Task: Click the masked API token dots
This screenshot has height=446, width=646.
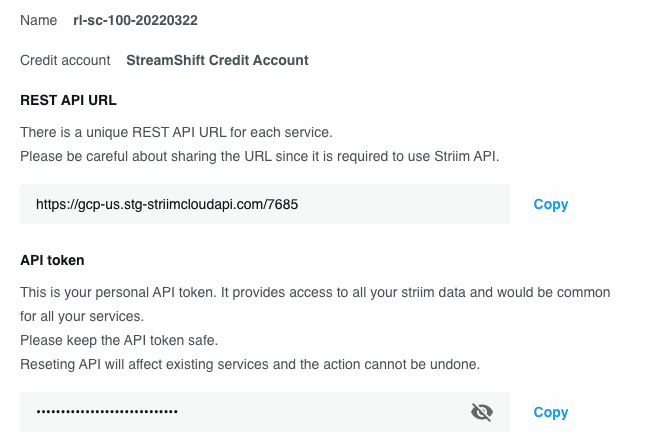Action: [107, 411]
